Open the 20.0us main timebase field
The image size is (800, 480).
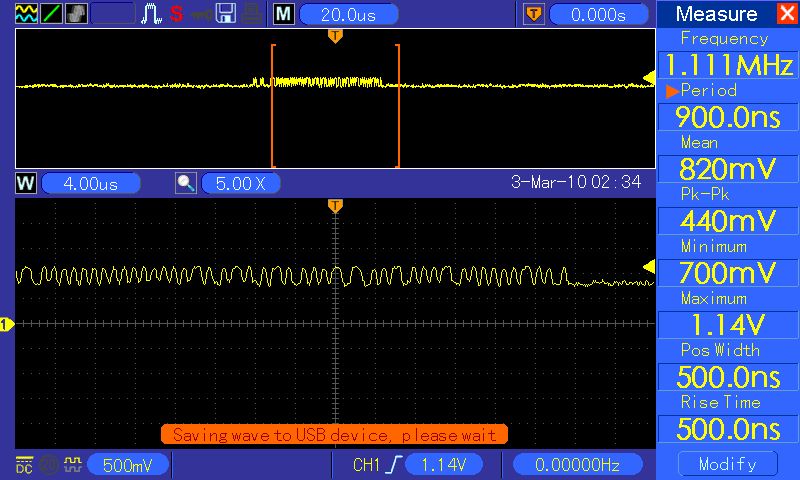(x=349, y=15)
